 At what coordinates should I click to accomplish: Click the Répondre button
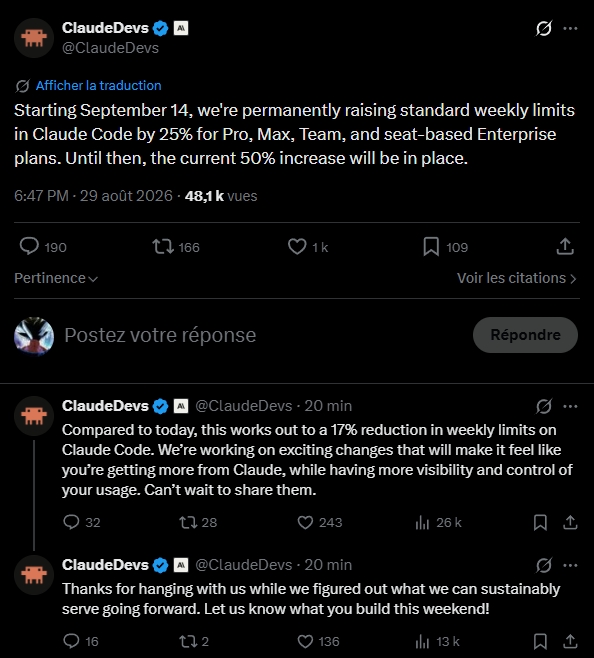[x=525, y=335]
